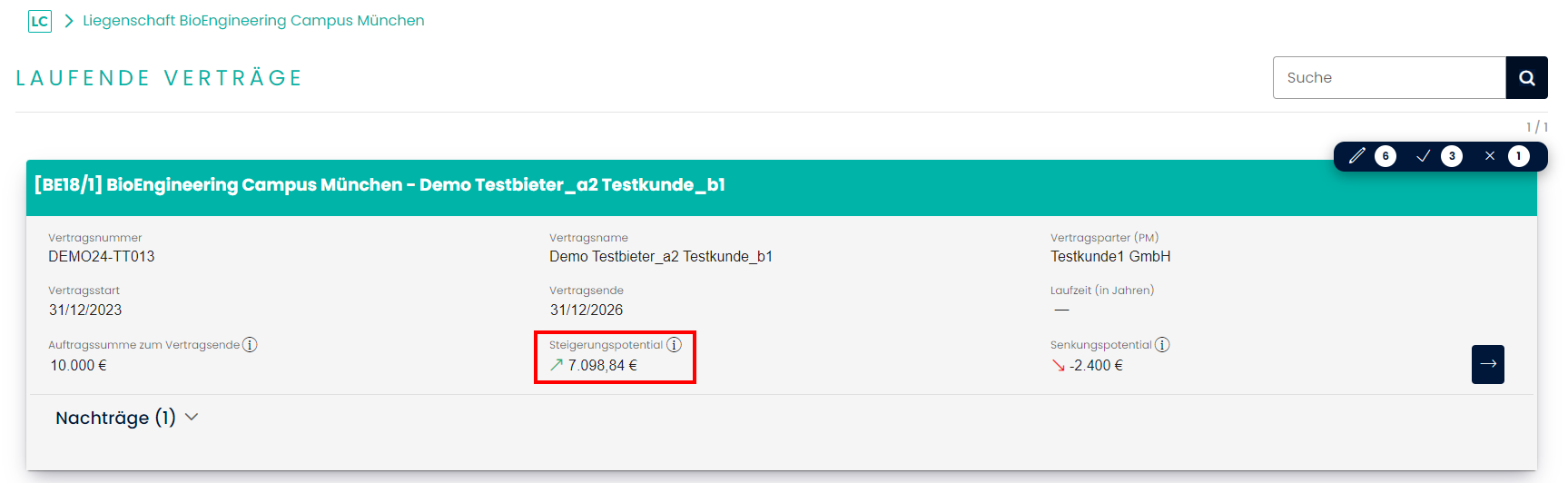Image resolution: width=1568 pixels, height=483 pixels.
Task: Expand the Nachträge chevron
Action: (x=192, y=418)
